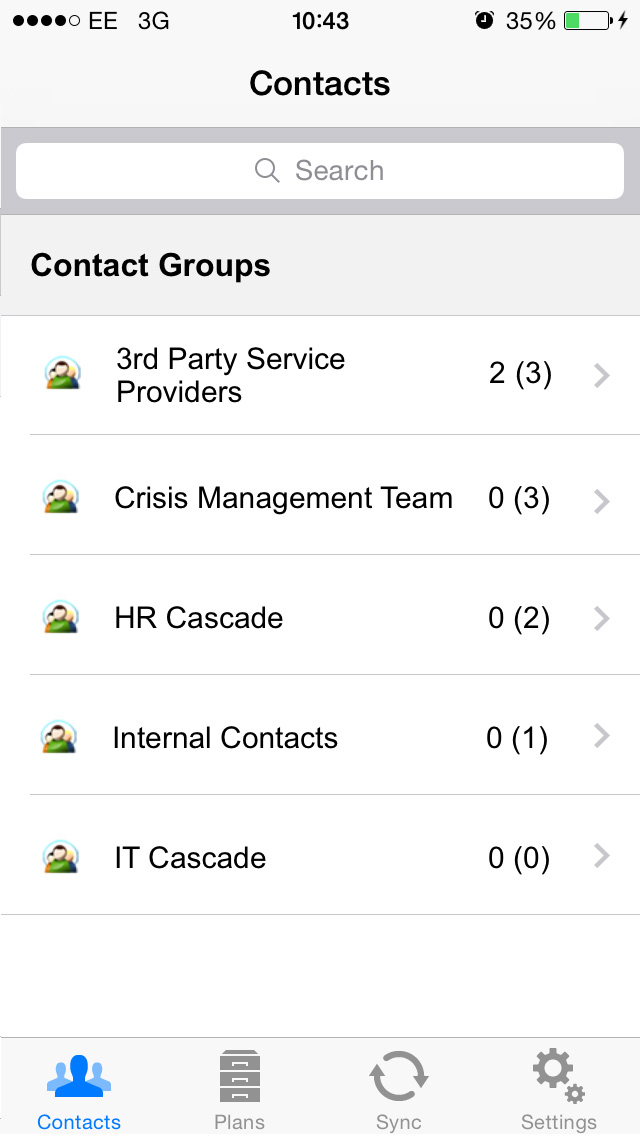Focus the Search contacts field
640x1136 pixels.
(320, 171)
